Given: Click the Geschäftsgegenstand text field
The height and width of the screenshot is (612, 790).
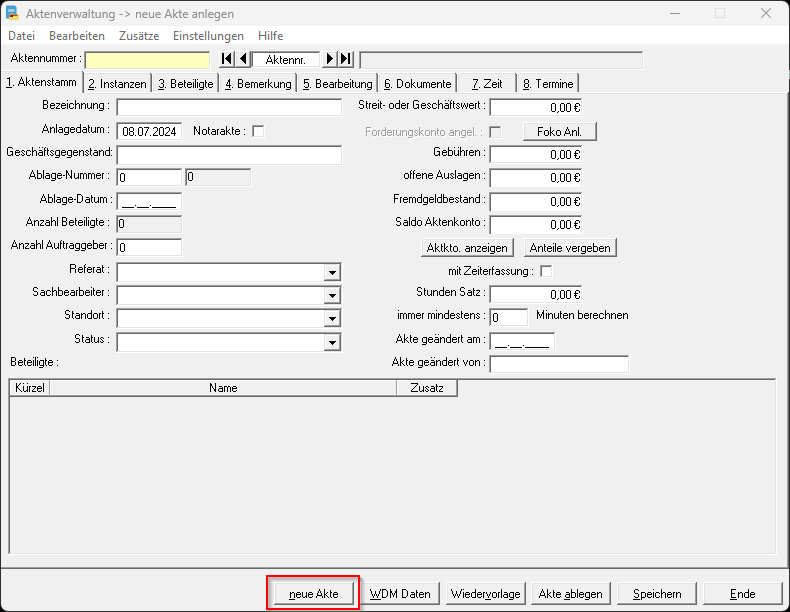Looking at the screenshot, I should (x=229, y=155).
